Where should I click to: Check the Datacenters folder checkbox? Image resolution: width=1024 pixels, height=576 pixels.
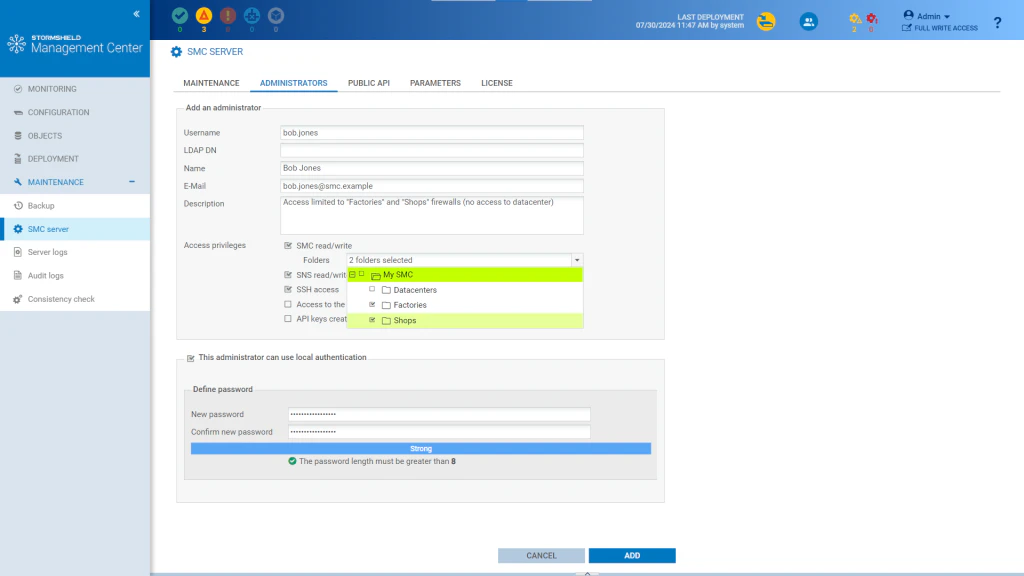372,289
